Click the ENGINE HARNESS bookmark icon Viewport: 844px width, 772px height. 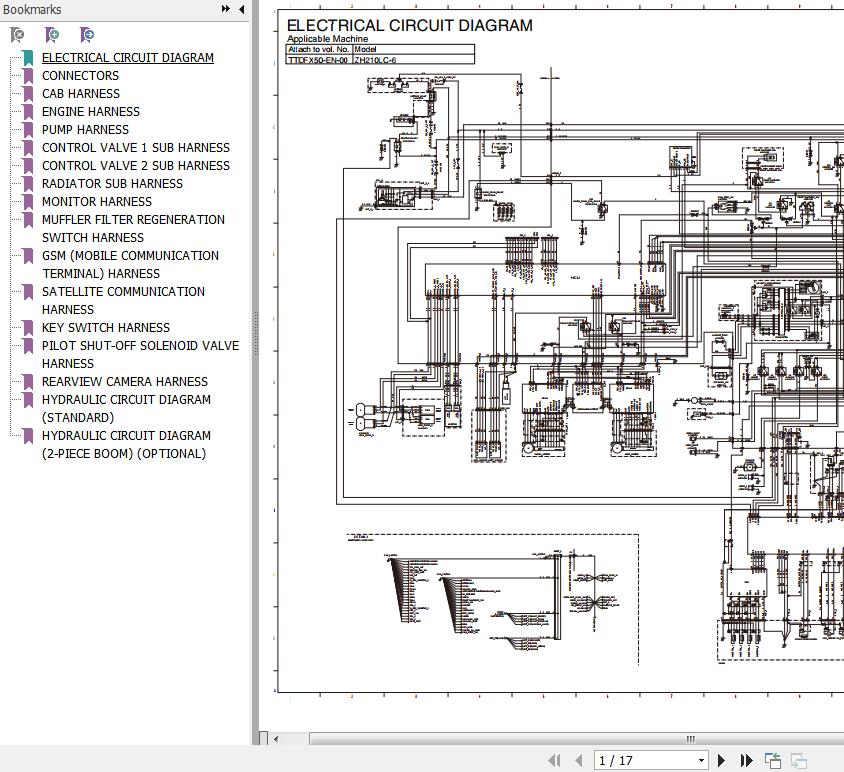point(28,112)
